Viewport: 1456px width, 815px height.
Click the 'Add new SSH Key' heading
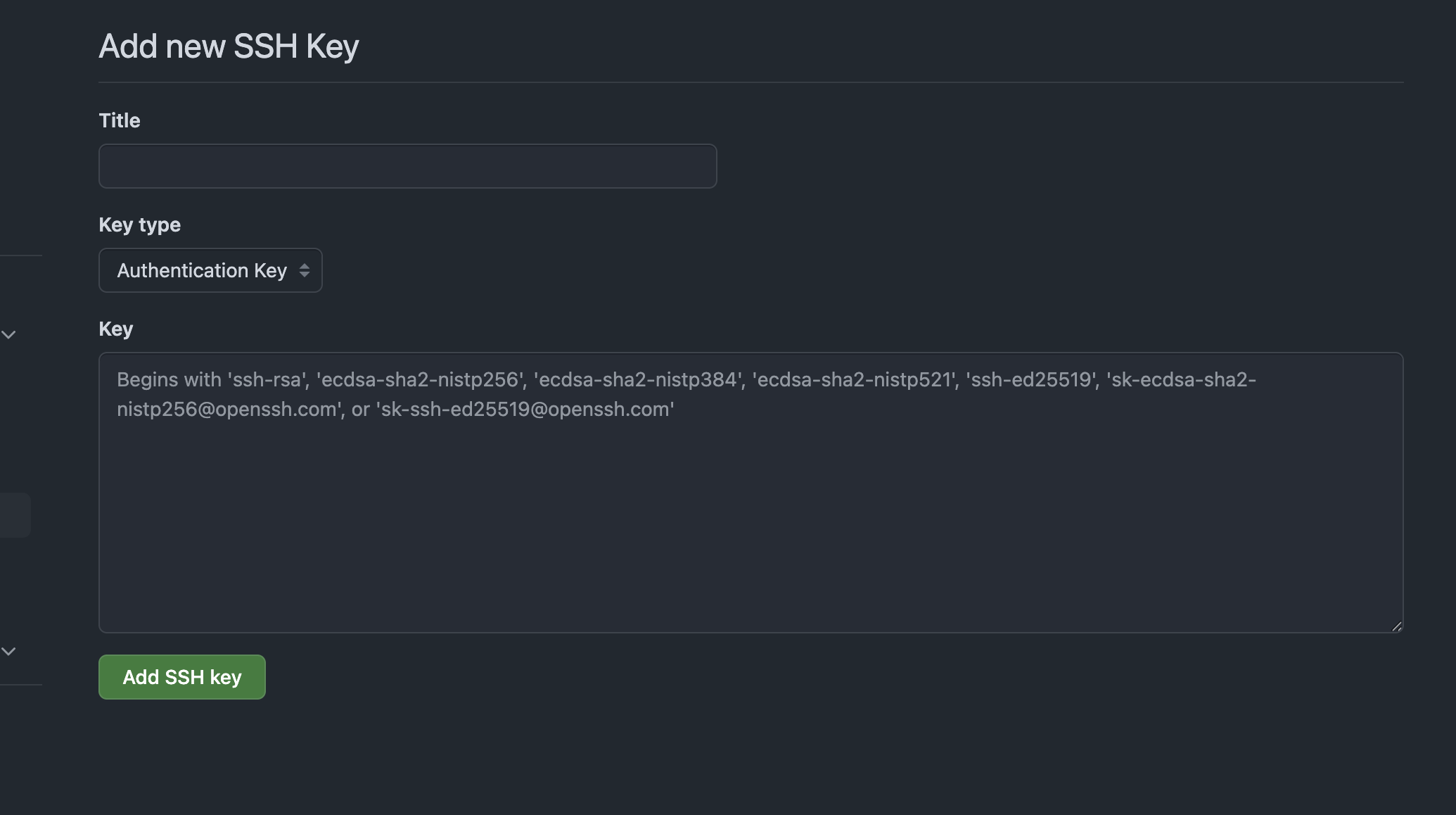(x=229, y=46)
